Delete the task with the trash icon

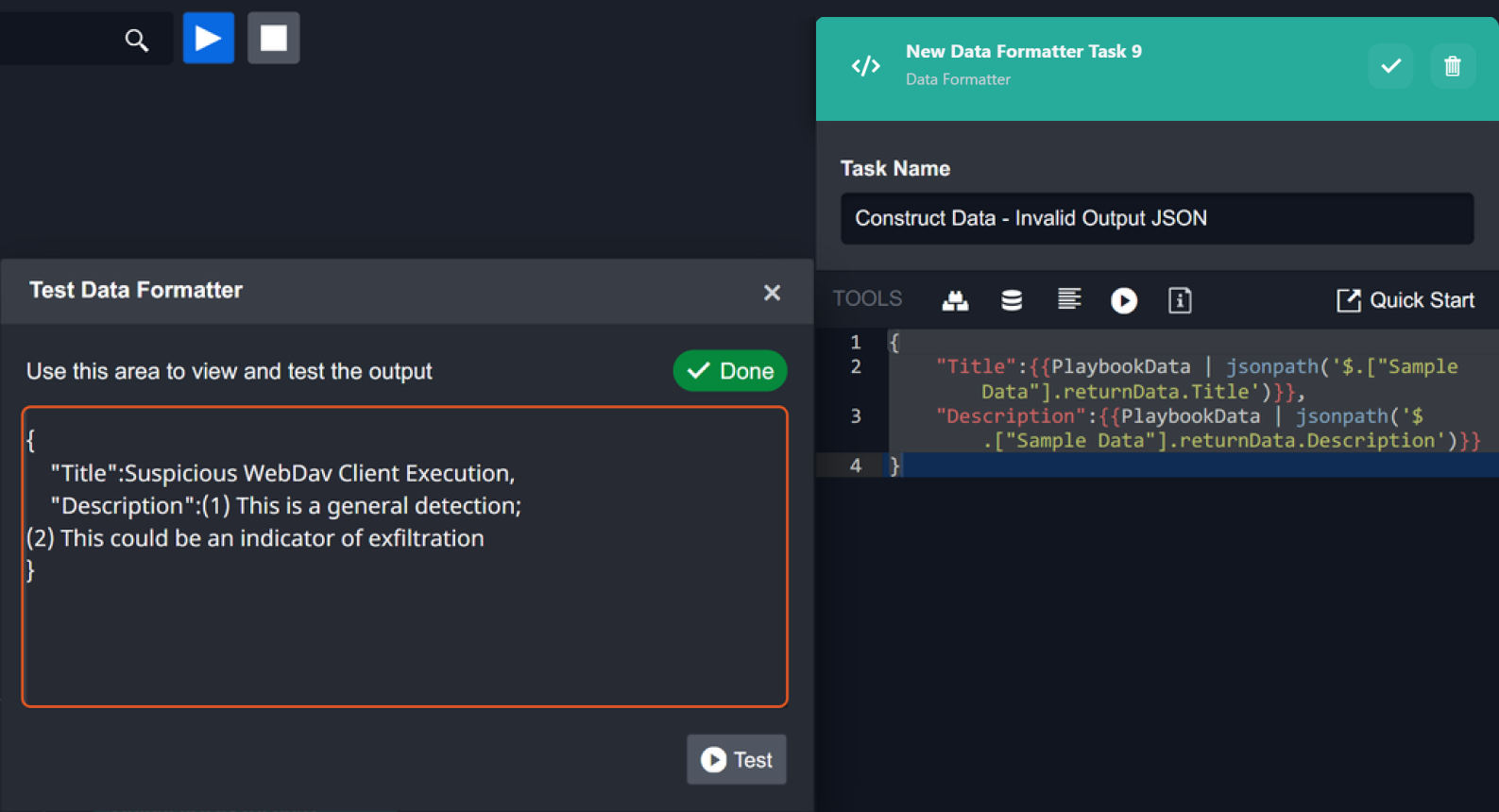pos(1452,66)
